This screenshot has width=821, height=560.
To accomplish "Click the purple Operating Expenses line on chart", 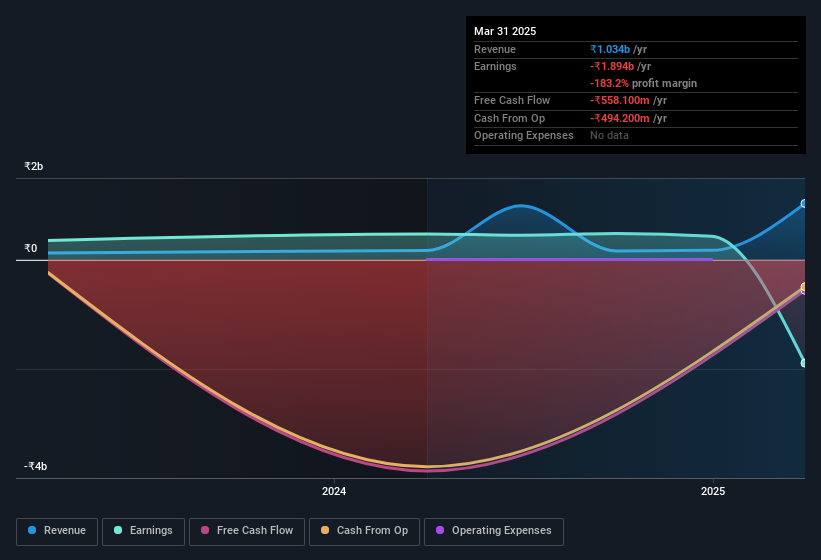I will (x=570, y=259).
